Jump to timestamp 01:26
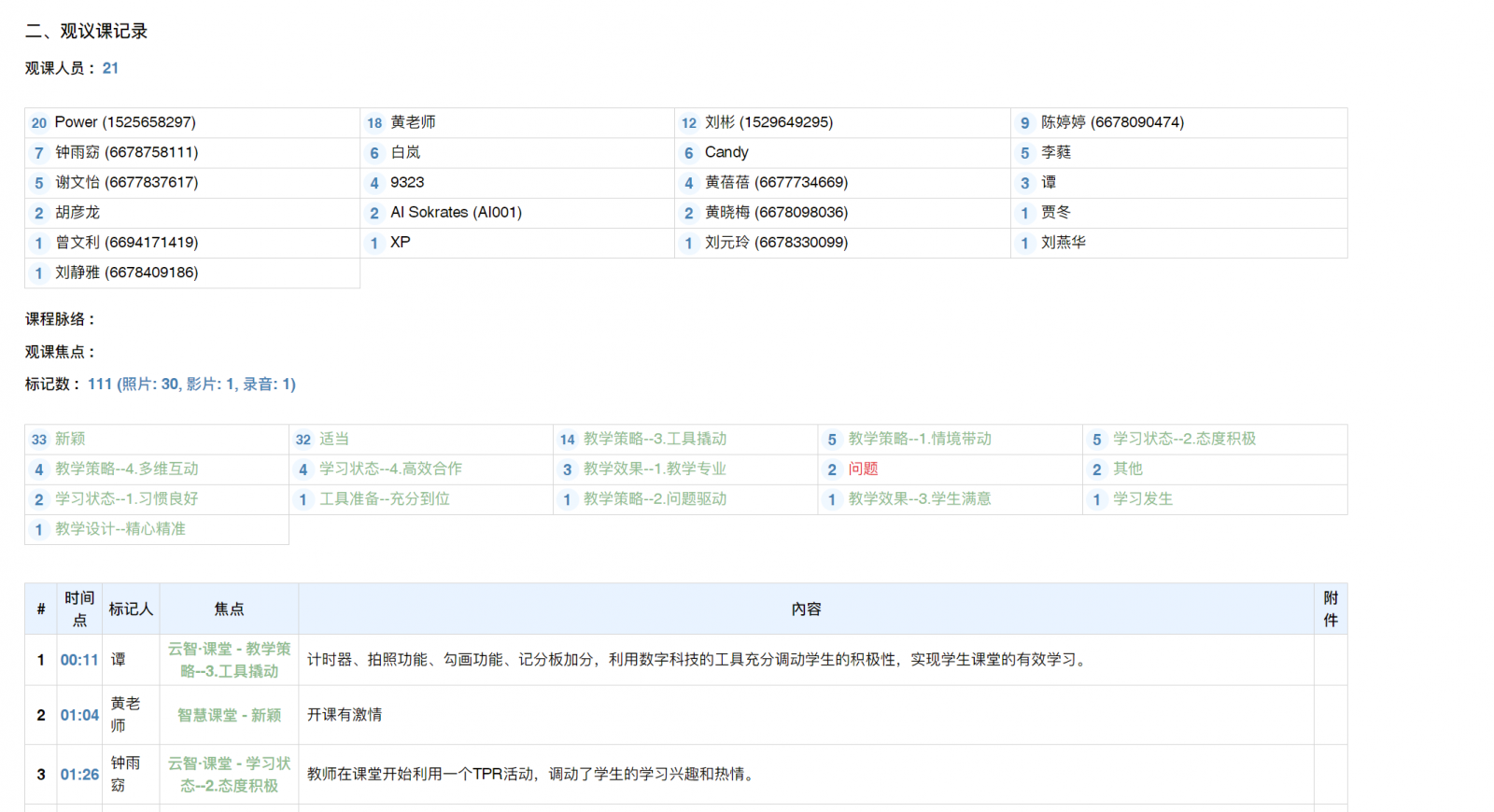Screen dimensions: 1494x812 (x=79, y=775)
